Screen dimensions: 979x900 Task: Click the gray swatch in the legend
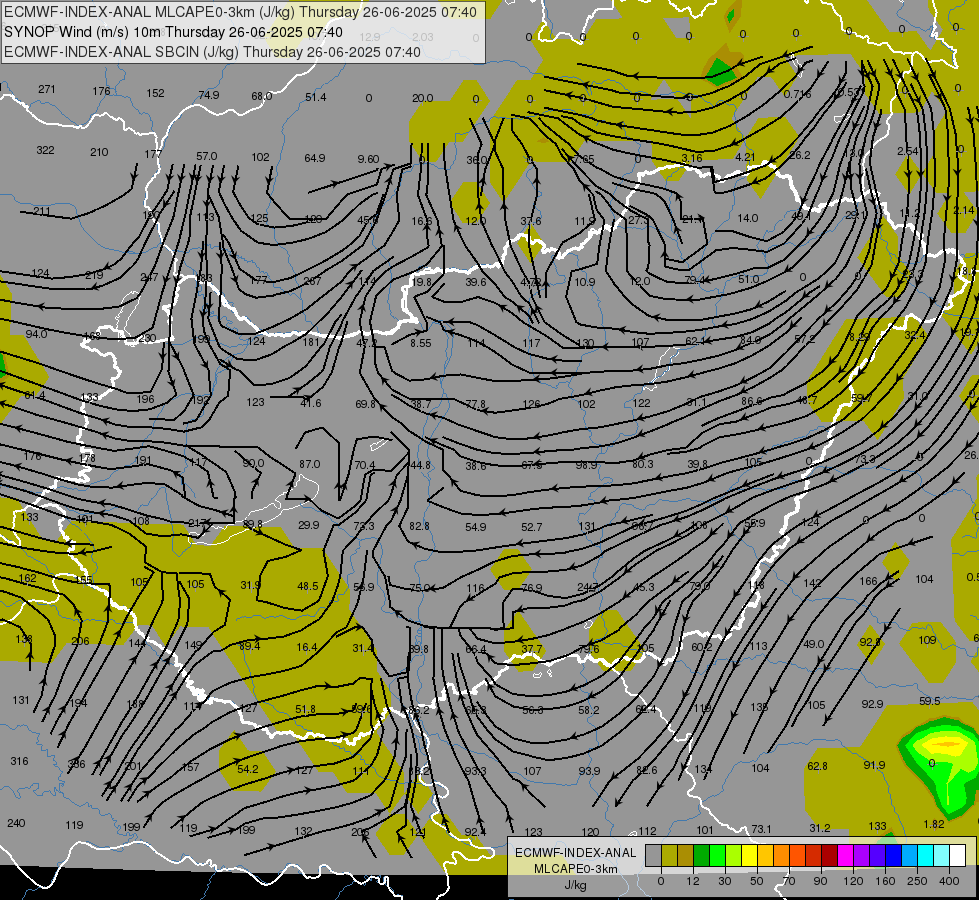[653, 855]
